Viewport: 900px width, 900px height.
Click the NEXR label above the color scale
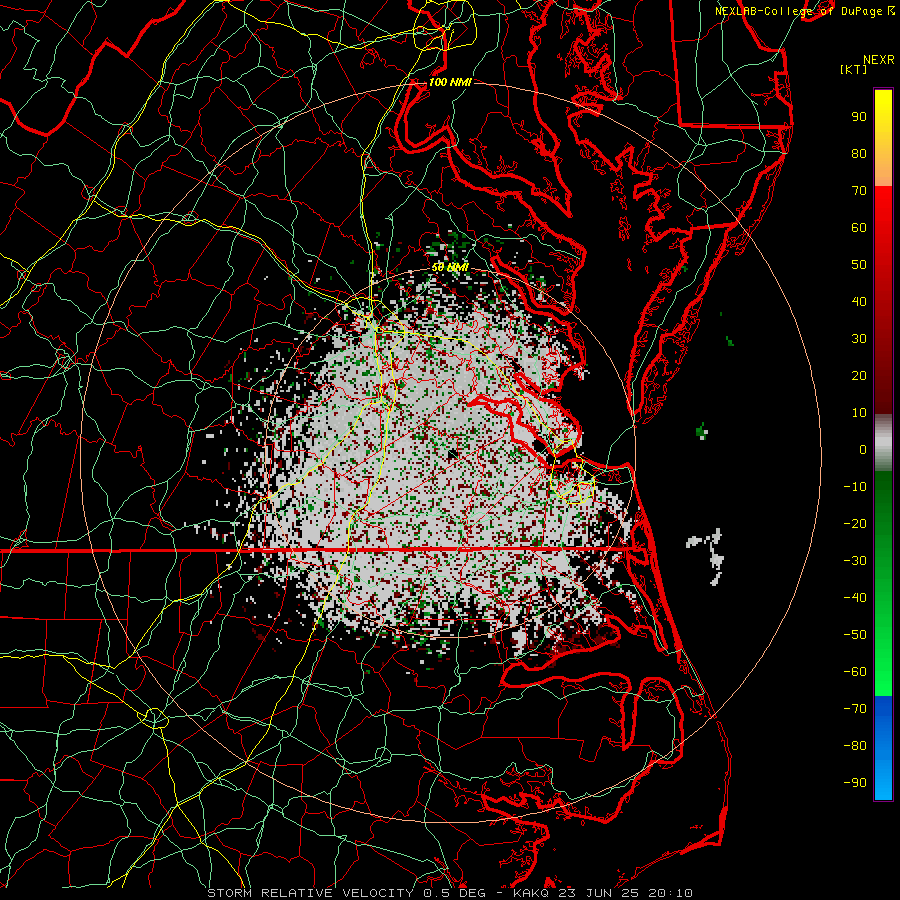[879, 60]
